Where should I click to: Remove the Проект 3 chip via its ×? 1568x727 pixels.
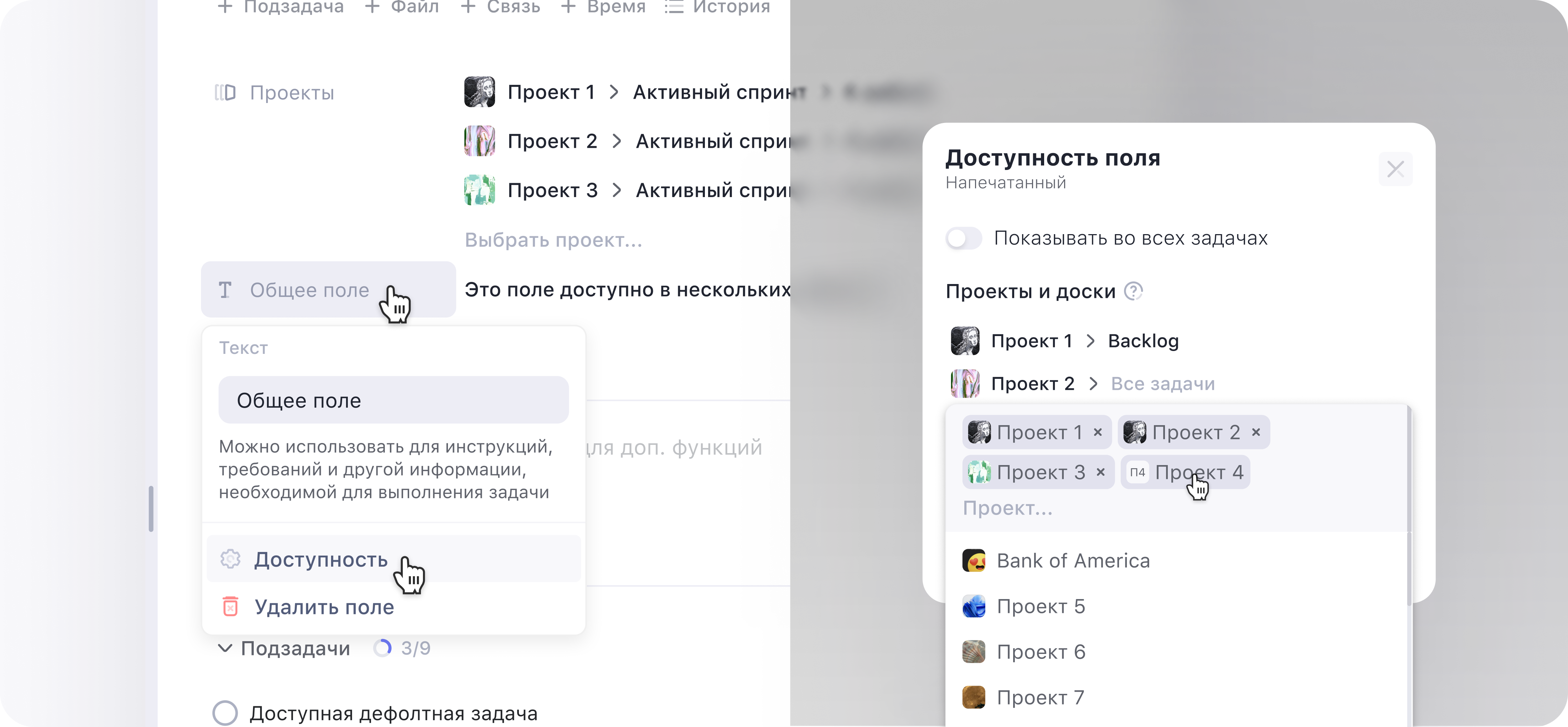pyautogui.click(x=1101, y=472)
